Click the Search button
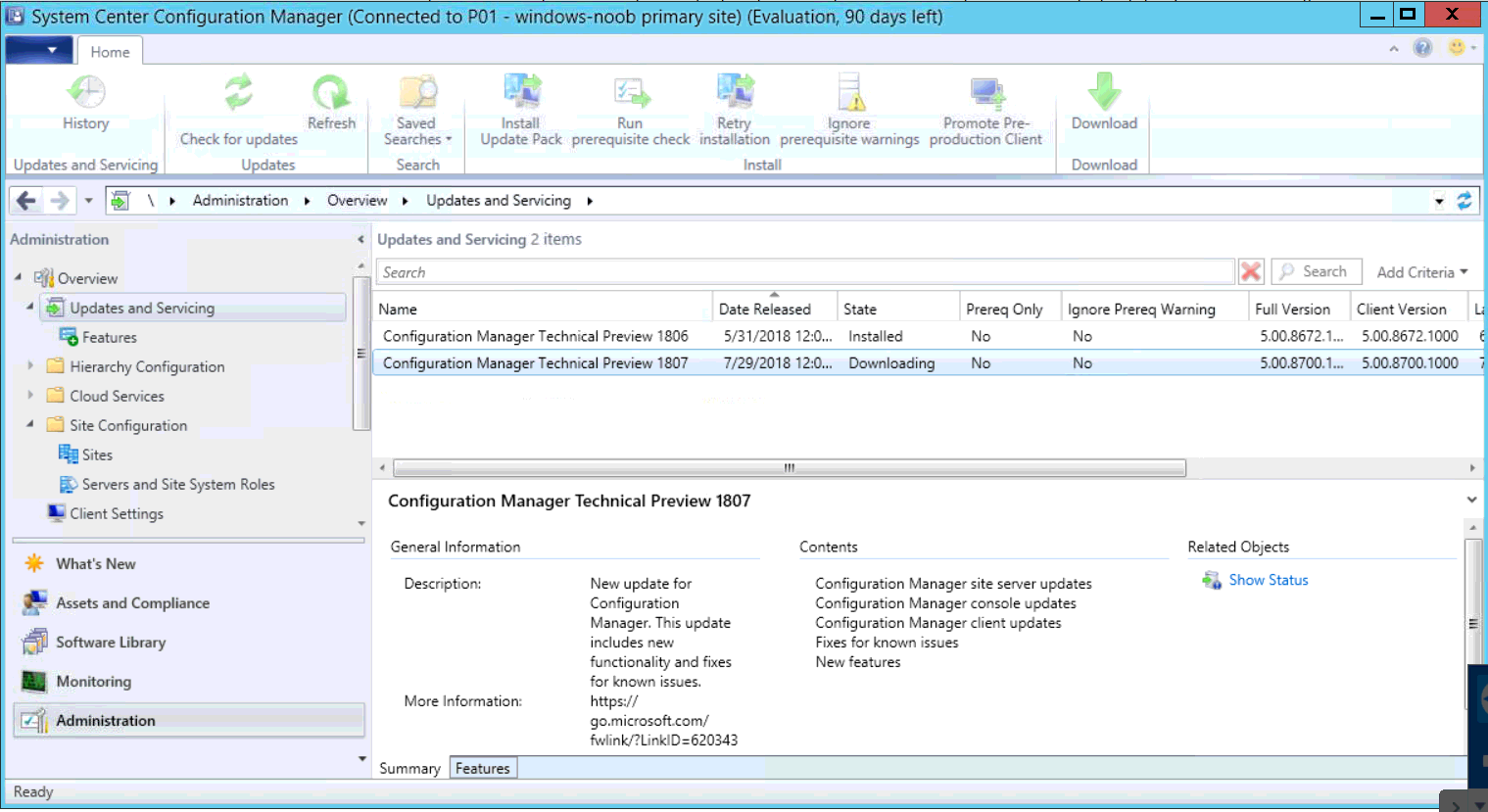The width and height of the screenshot is (1488, 812). pos(1316,271)
